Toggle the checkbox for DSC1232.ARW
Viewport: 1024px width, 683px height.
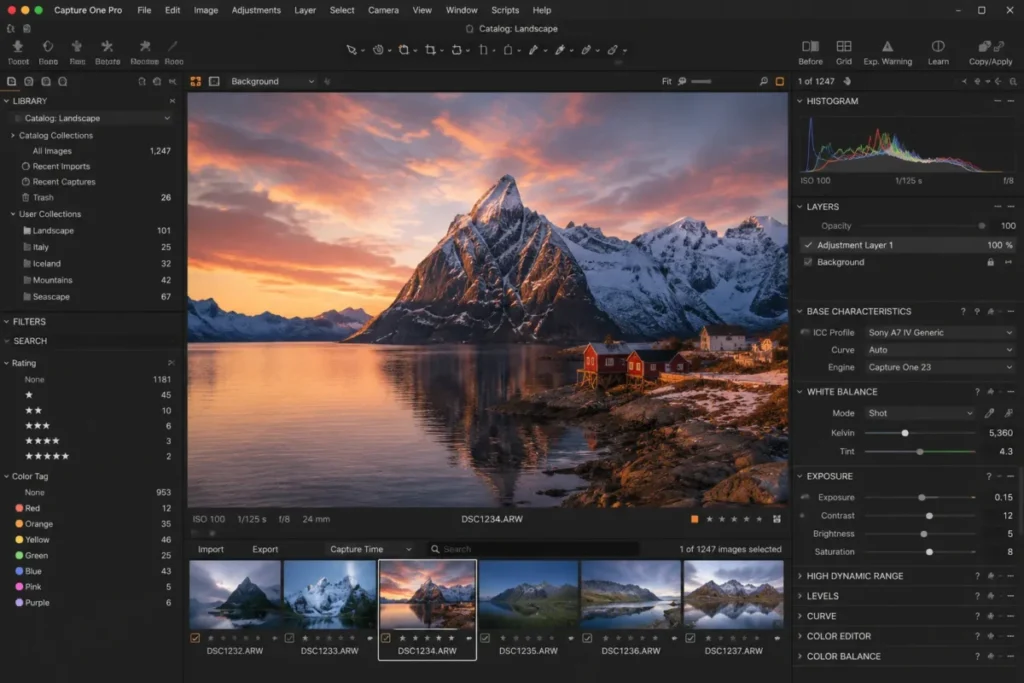195,638
